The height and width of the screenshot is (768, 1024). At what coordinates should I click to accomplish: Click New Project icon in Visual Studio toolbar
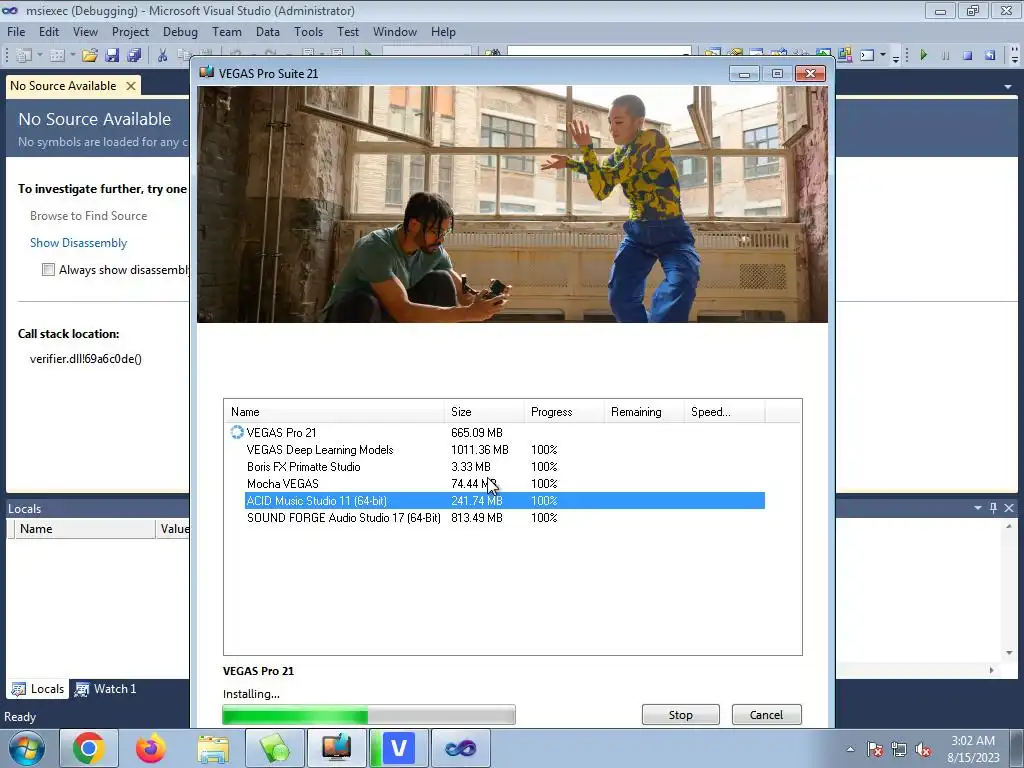[x=24, y=56]
